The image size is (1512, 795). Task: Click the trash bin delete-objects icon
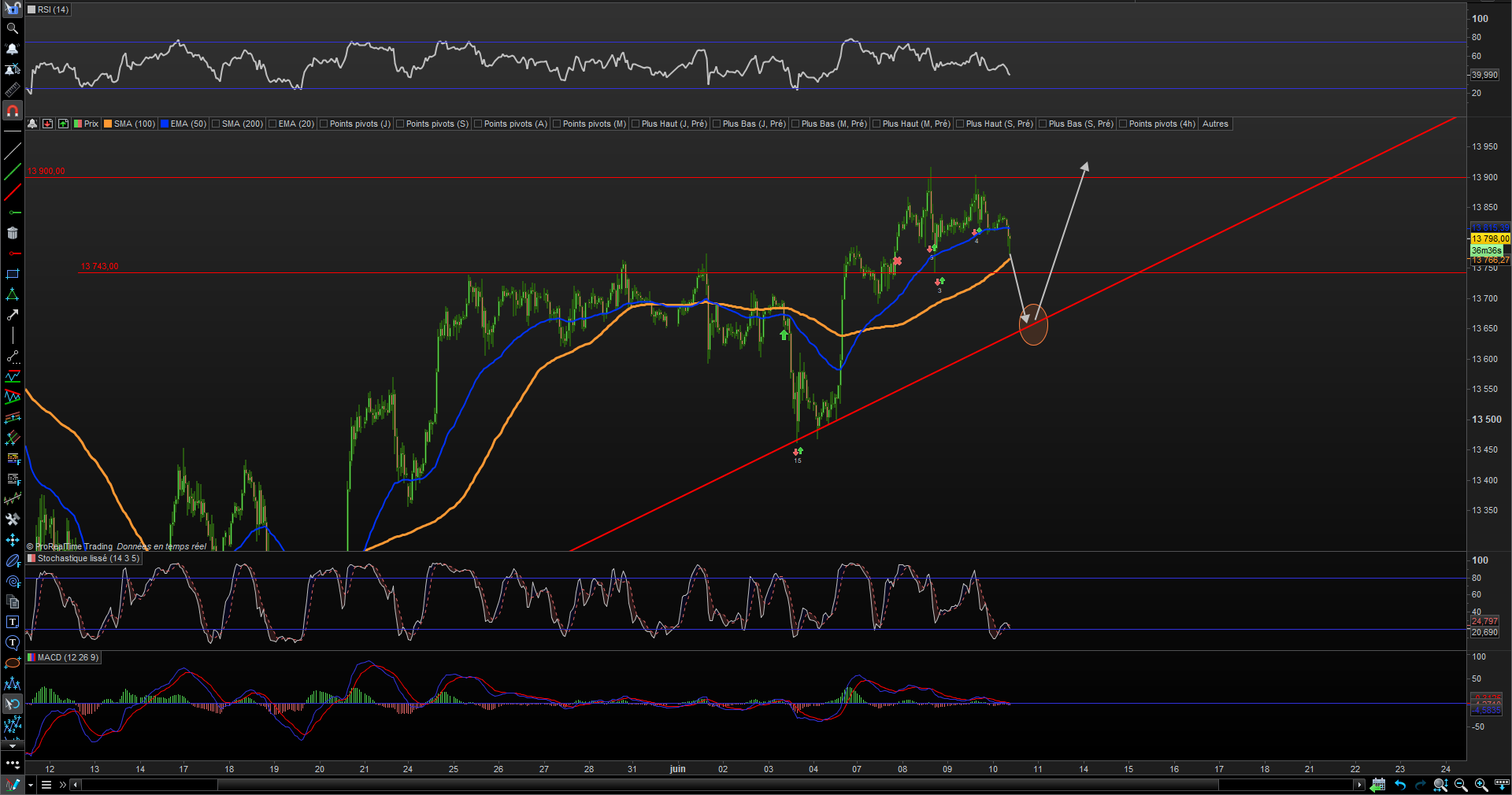pyautogui.click(x=13, y=233)
